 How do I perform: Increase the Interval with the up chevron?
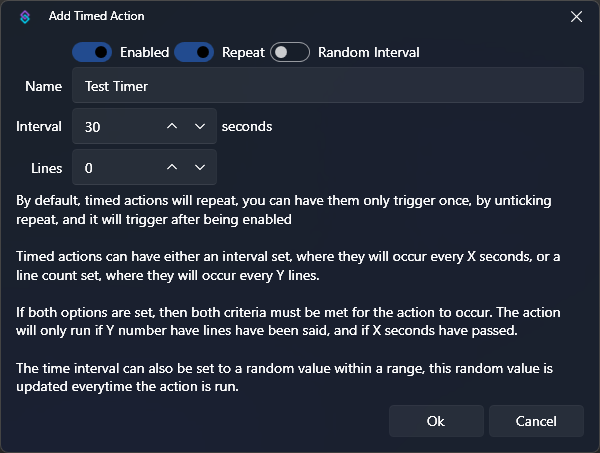point(171,127)
